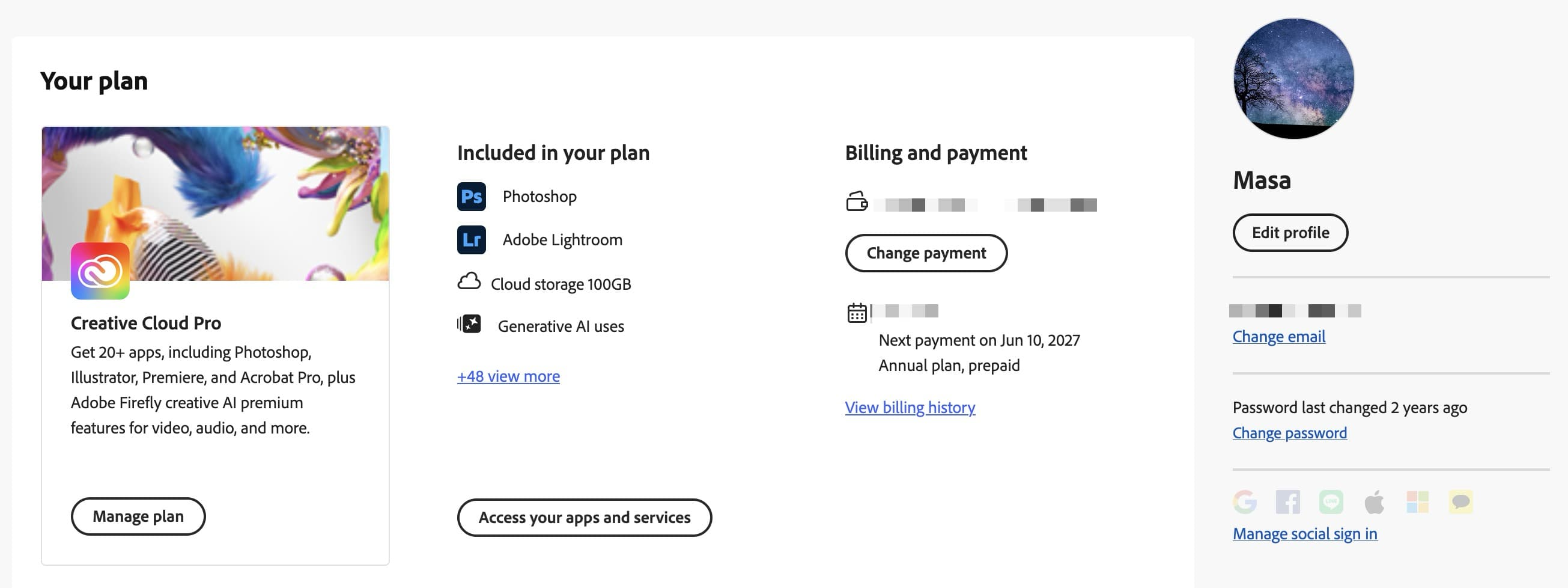The width and height of the screenshot is (1568, 588).
Task: Open Manage plan button
Action: [x=138, y=516]
